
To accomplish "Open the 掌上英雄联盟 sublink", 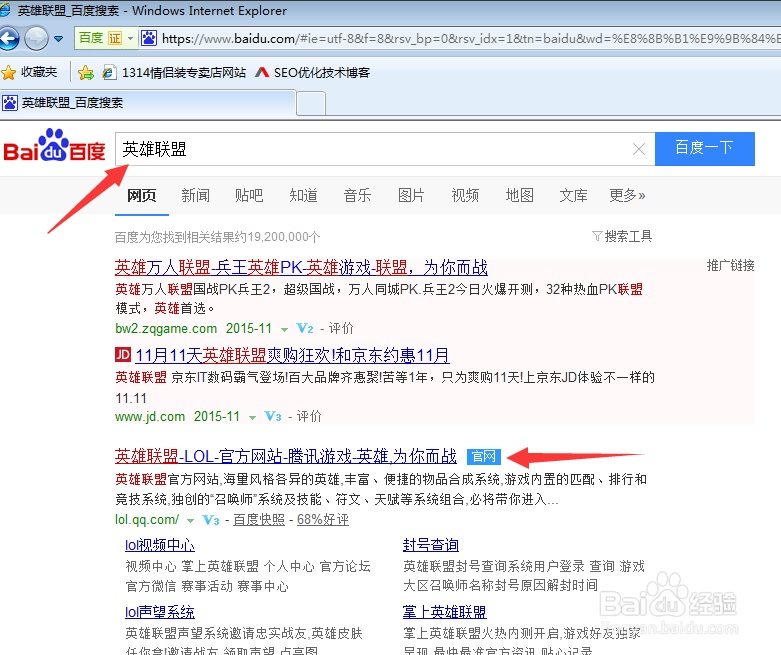I will [x=445, y=612].
